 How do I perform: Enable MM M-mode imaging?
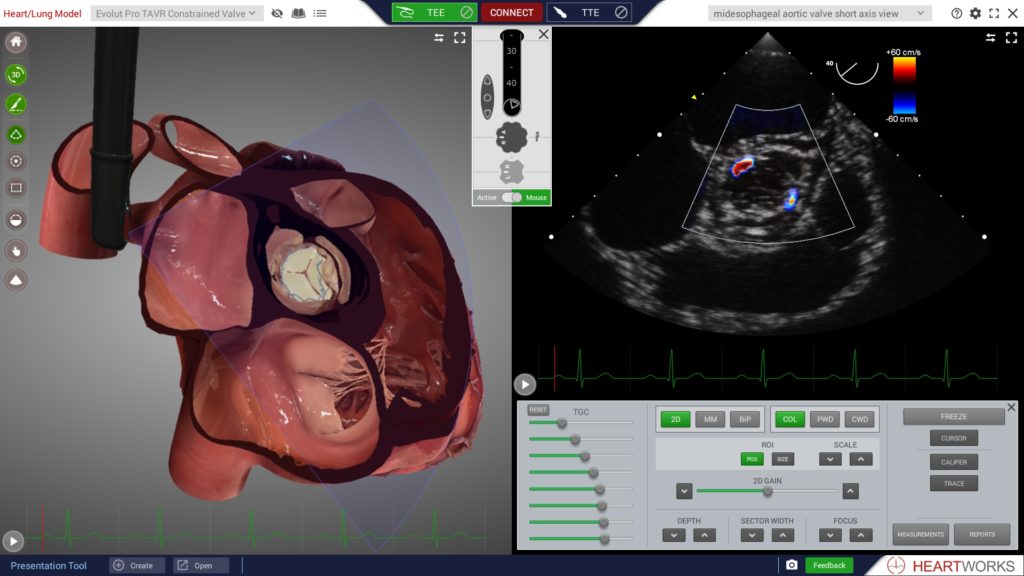tap(710, 419)
